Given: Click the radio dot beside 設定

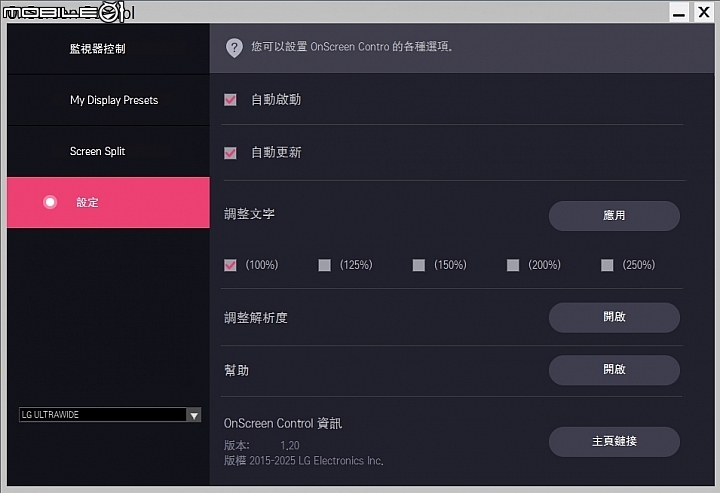Looking at the screenshot, I should (50, 202).
